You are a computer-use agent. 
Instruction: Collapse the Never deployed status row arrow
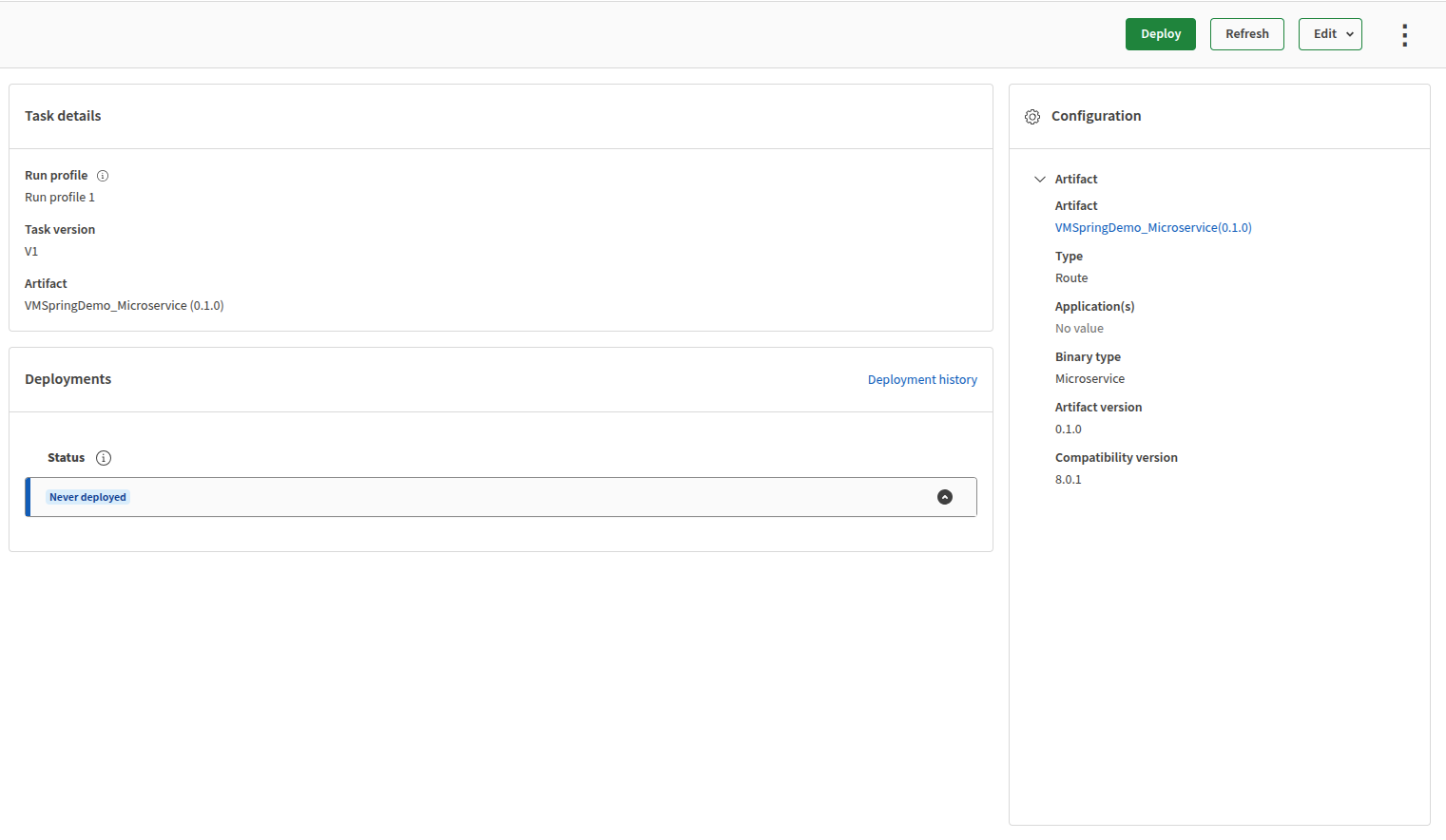click(945, 497)
